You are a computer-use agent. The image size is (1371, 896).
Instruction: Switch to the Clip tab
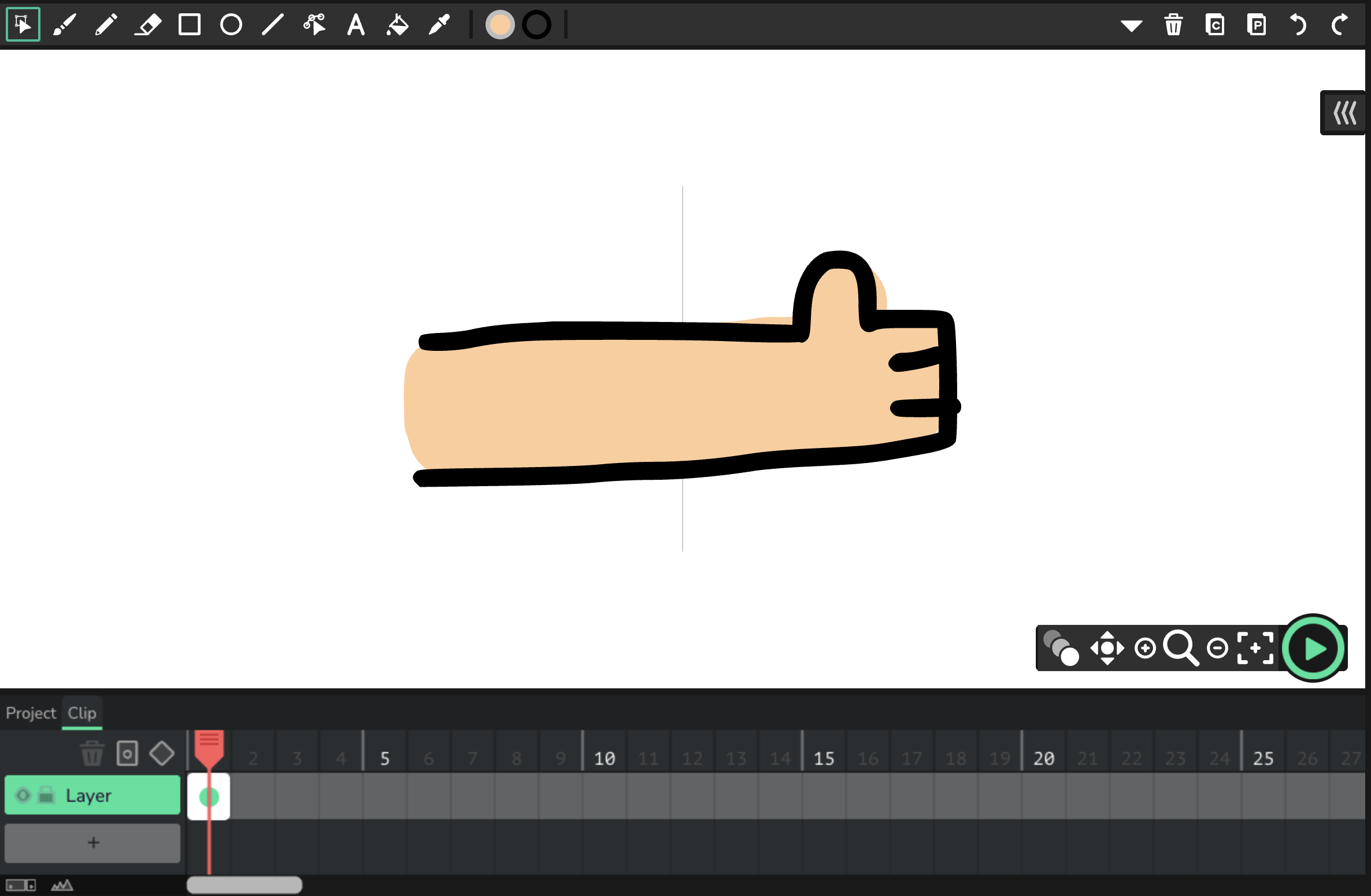[x=82, y=713]
